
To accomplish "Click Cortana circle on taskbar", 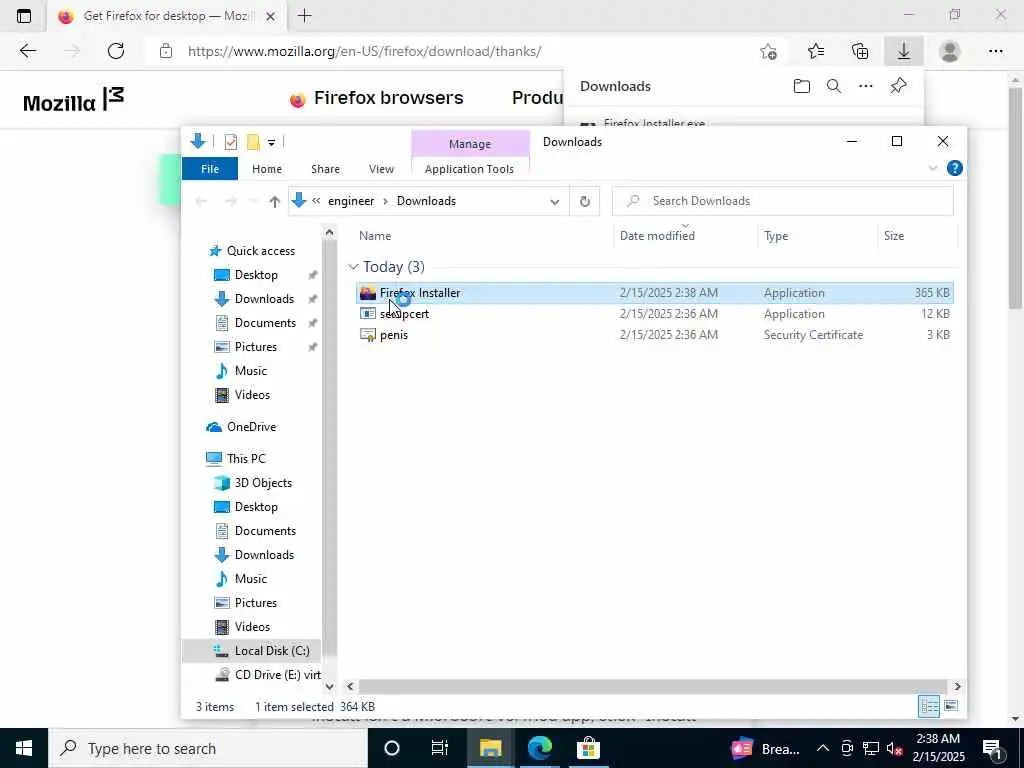I will point(392,748).
